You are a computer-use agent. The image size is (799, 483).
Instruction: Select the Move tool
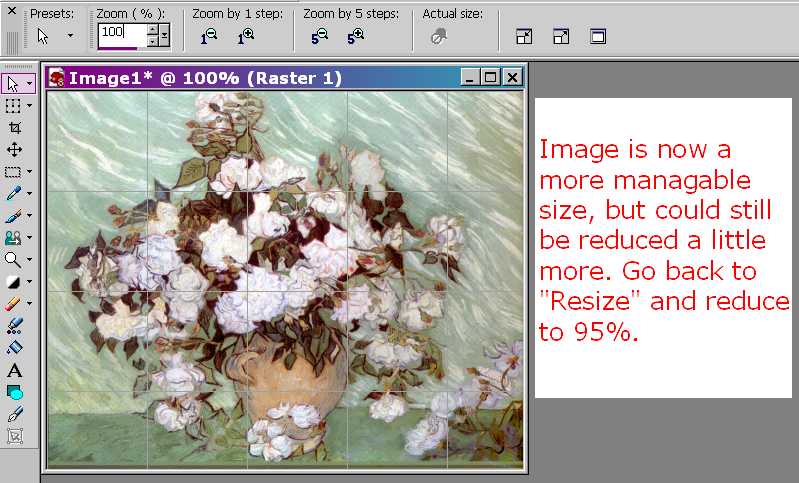(x=14, y=149)
